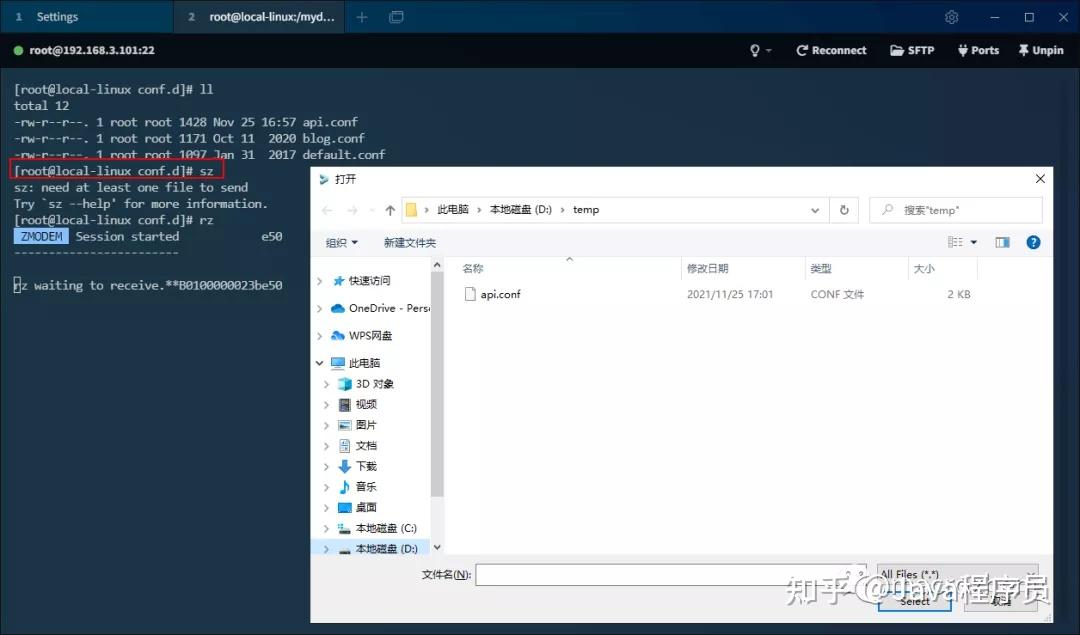Viewport: 1080px width, 635px height.
Task: Open the Help question-mark icon
Action: (1032, 241)
